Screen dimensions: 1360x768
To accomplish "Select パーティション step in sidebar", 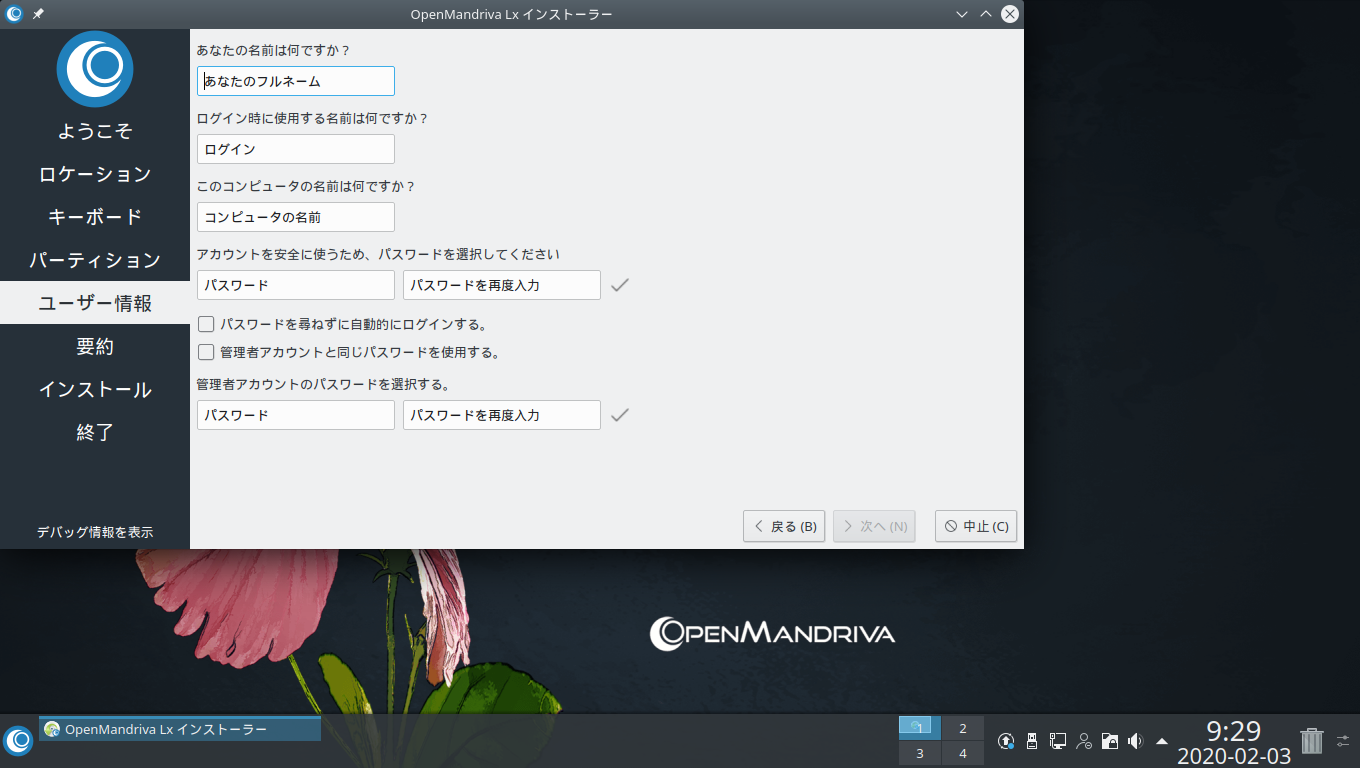I will click(x=95, y=260).
